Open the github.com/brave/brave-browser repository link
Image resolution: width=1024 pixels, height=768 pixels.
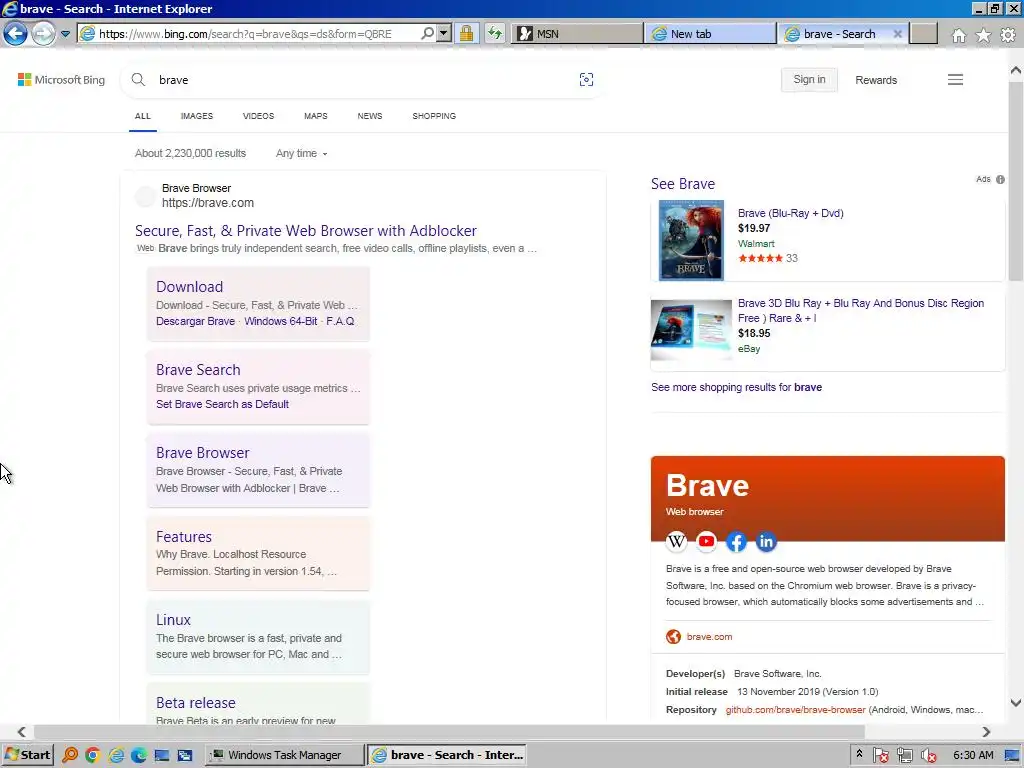click(x=795, y=710)
